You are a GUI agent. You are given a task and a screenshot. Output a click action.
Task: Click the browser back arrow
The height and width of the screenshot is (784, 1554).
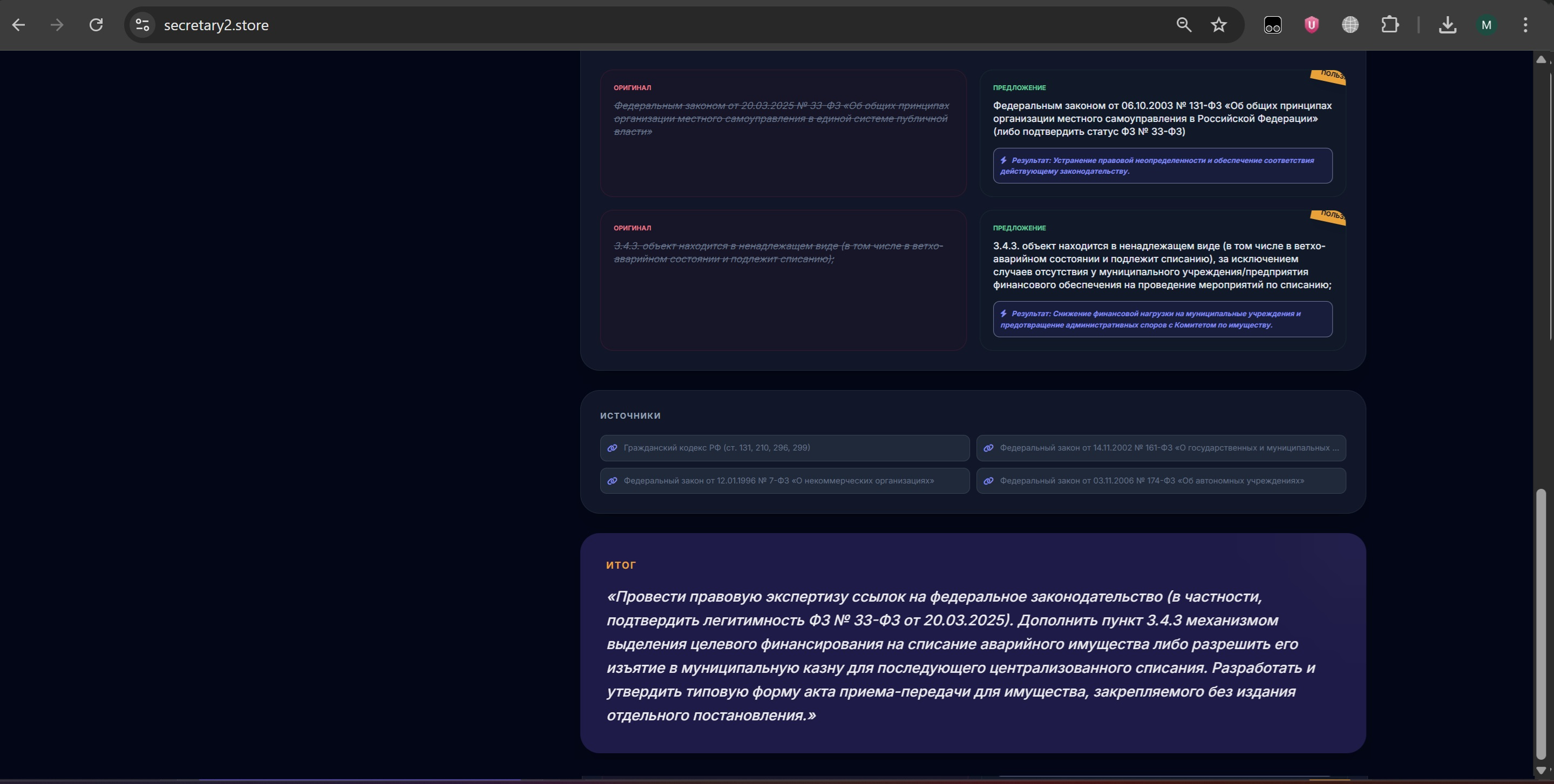(19, 25)
